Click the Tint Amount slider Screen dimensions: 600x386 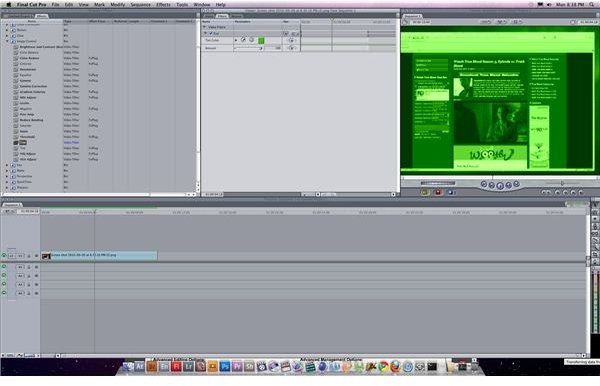click(x=248, y=48)
